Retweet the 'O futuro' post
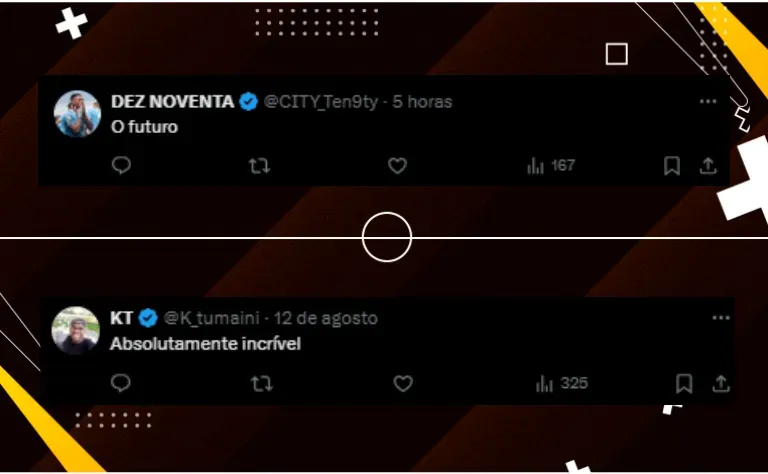The image size is (768, 474). click(x=259, y=166)
